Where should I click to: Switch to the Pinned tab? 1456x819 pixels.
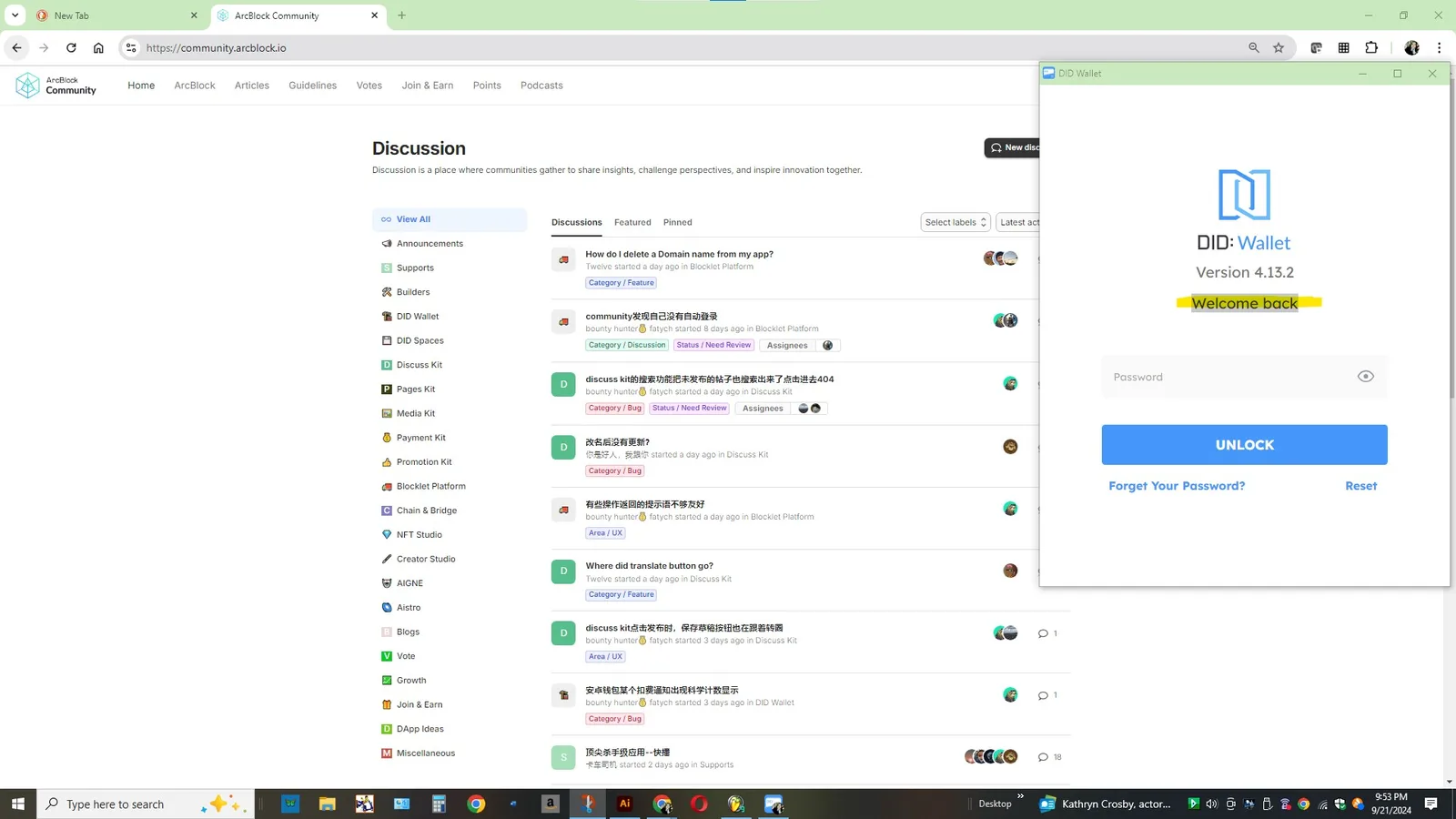point(678,222)
